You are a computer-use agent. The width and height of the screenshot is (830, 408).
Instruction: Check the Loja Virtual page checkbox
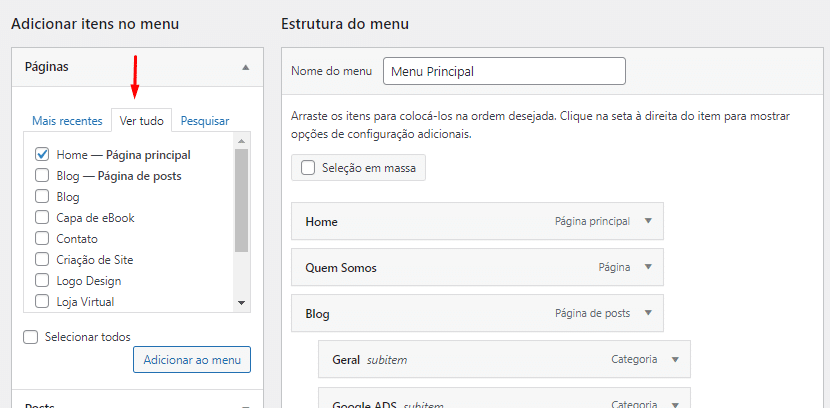tap(42, 301)
